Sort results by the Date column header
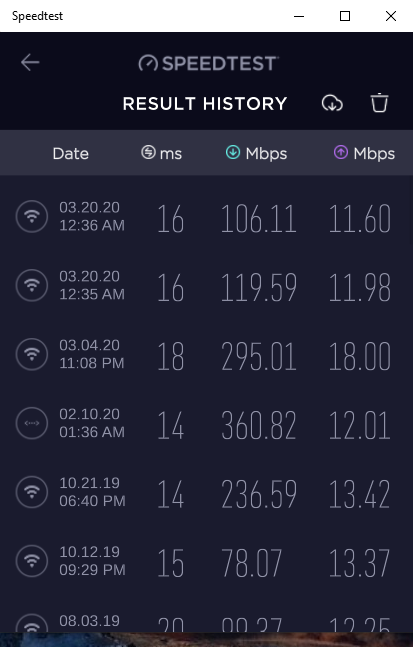 (71, 153)
